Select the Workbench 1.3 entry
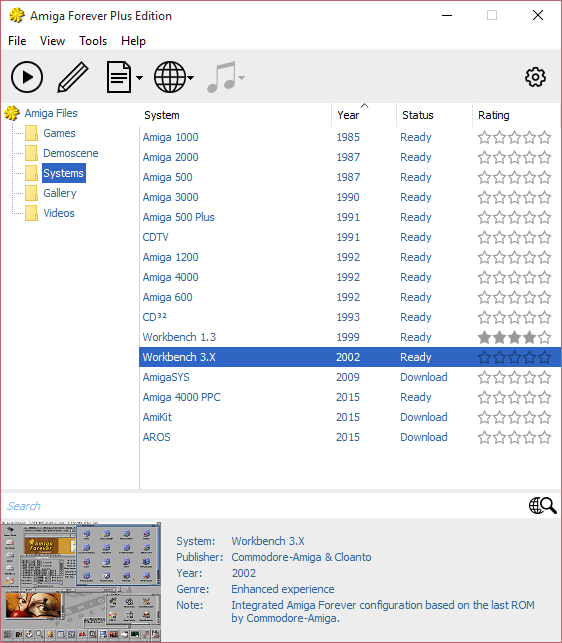The height and width of the screenshot is (643, 562). (x=179, y=337)
